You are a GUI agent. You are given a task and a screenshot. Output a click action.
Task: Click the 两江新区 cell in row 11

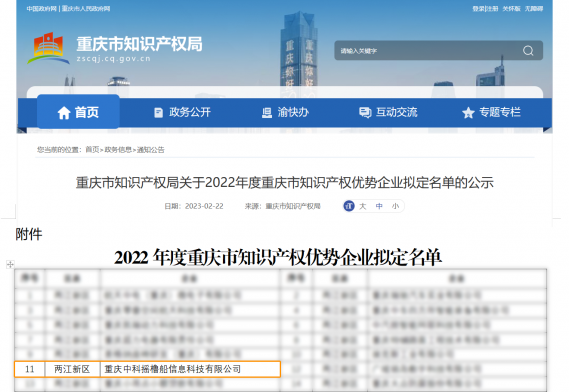click(72, 369)
